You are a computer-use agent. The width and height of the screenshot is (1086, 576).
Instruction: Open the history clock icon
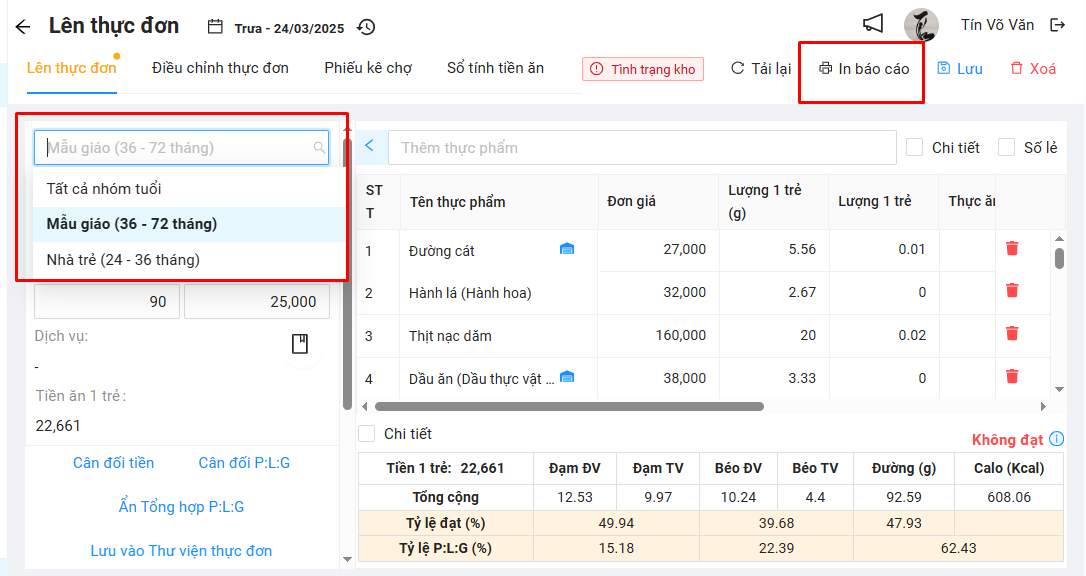click(367, 27)
